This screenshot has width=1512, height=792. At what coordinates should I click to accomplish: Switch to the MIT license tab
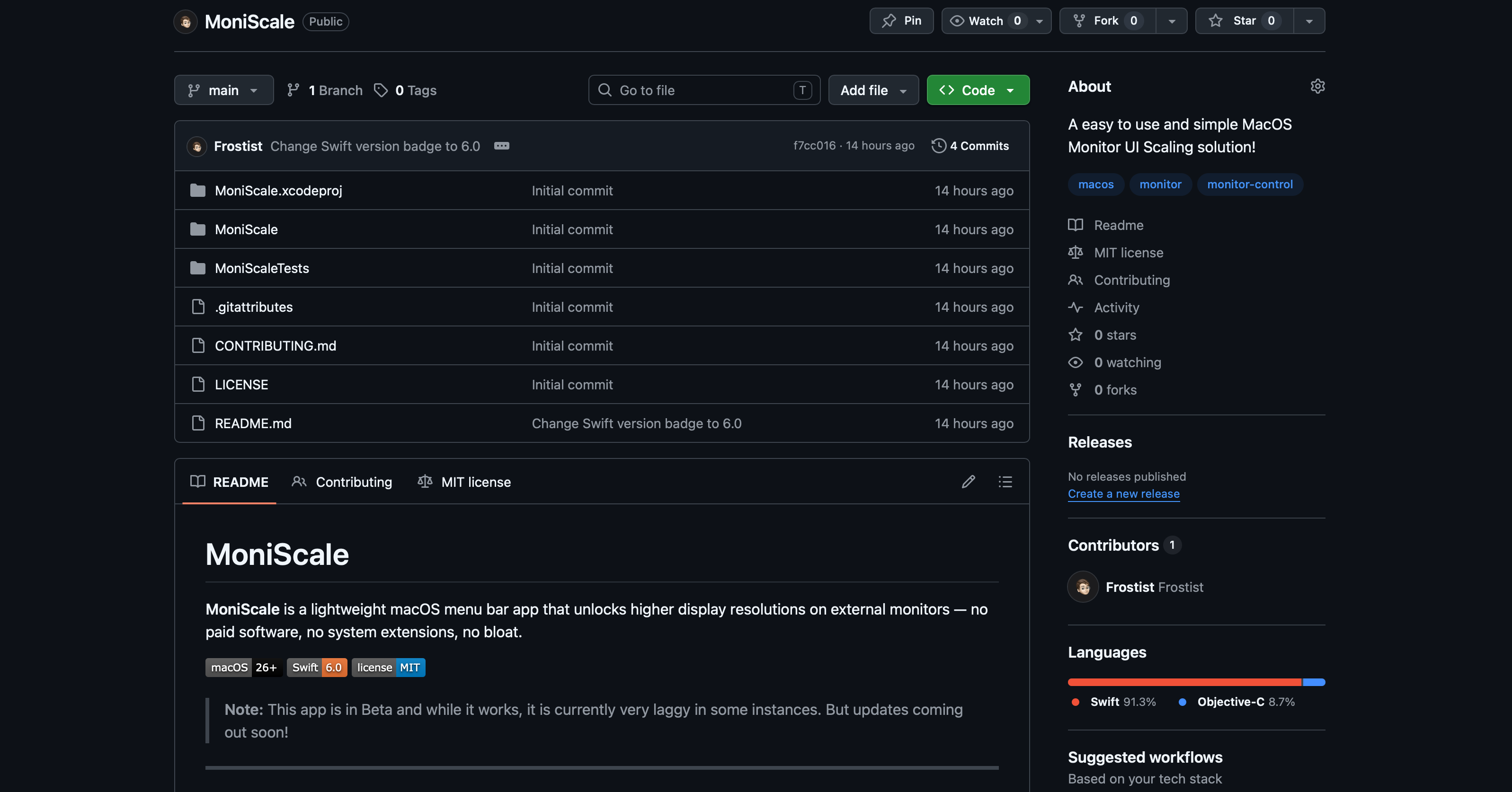[464, 482]
